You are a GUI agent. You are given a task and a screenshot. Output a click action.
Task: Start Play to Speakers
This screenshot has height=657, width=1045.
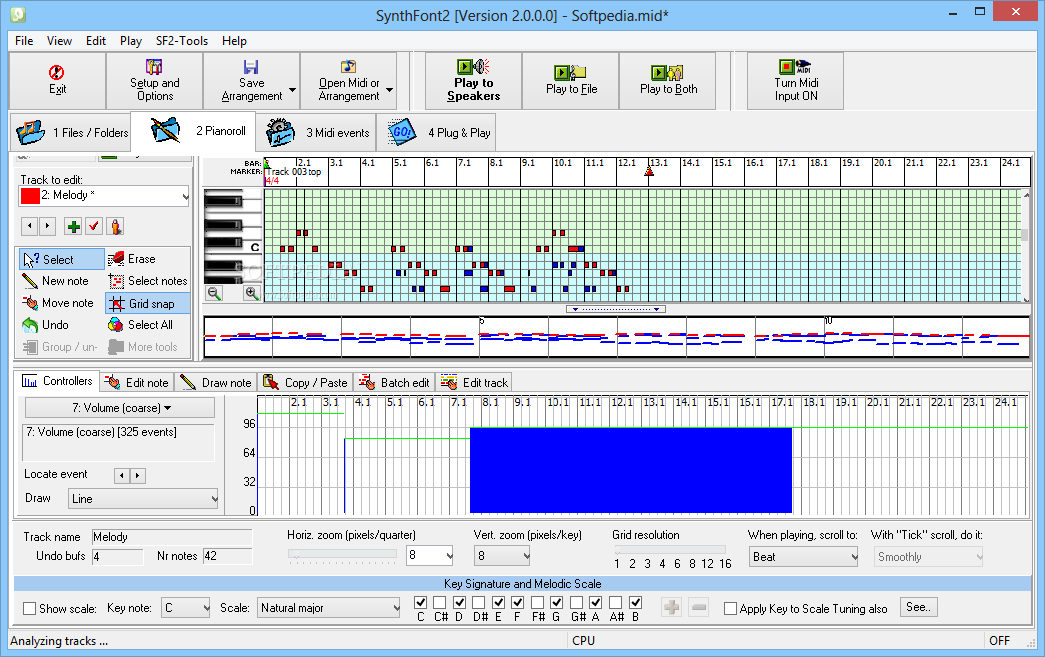[473, 81]
